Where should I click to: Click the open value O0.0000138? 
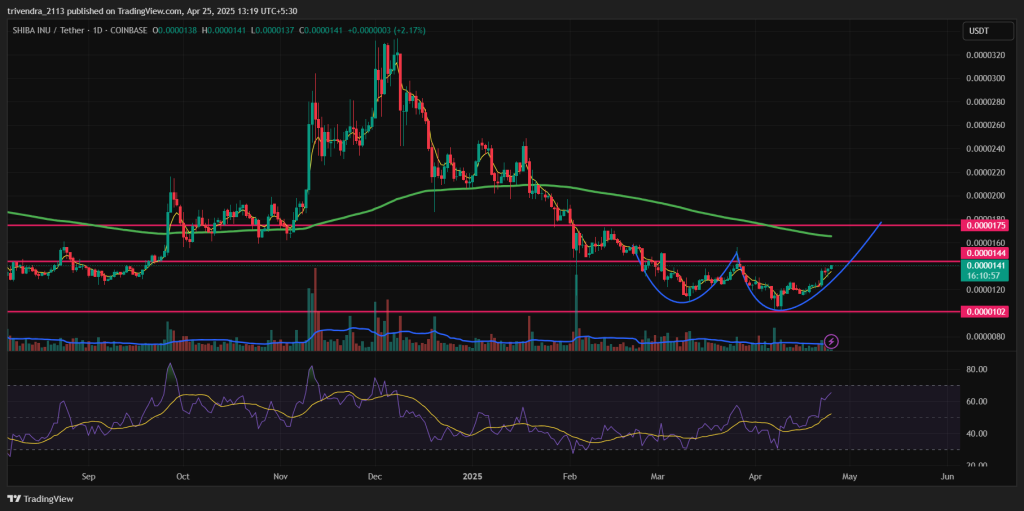[x=172, y=31]
